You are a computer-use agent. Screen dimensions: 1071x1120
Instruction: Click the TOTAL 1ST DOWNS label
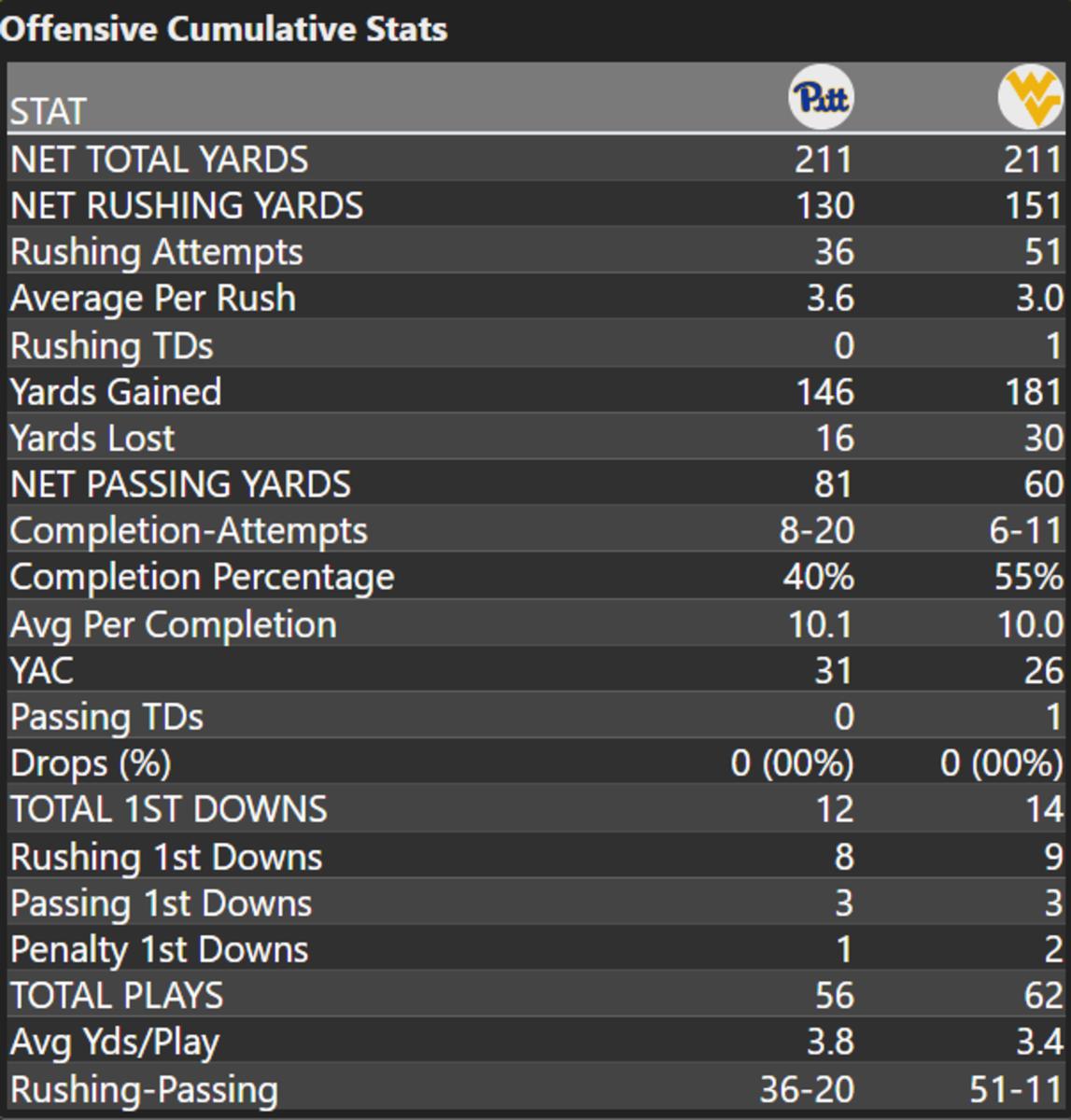pos(169,809)
